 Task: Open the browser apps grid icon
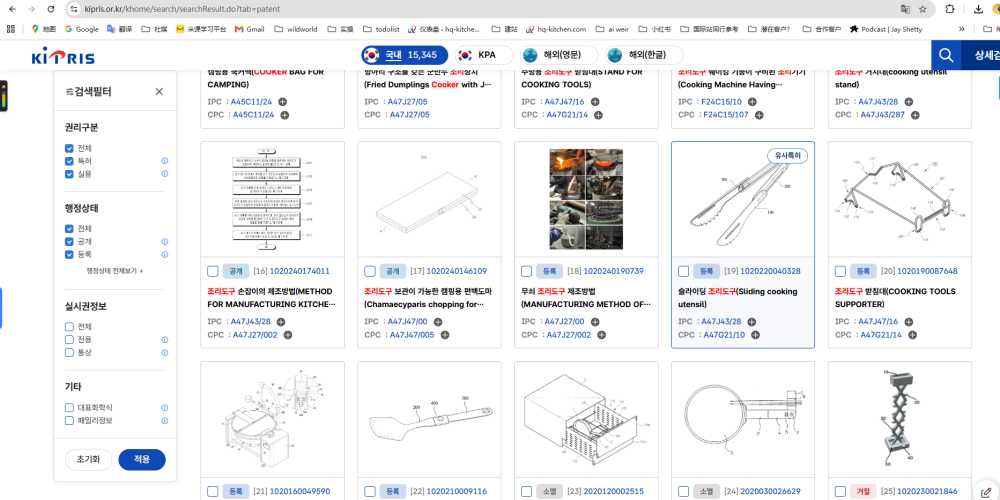point(10,29)
